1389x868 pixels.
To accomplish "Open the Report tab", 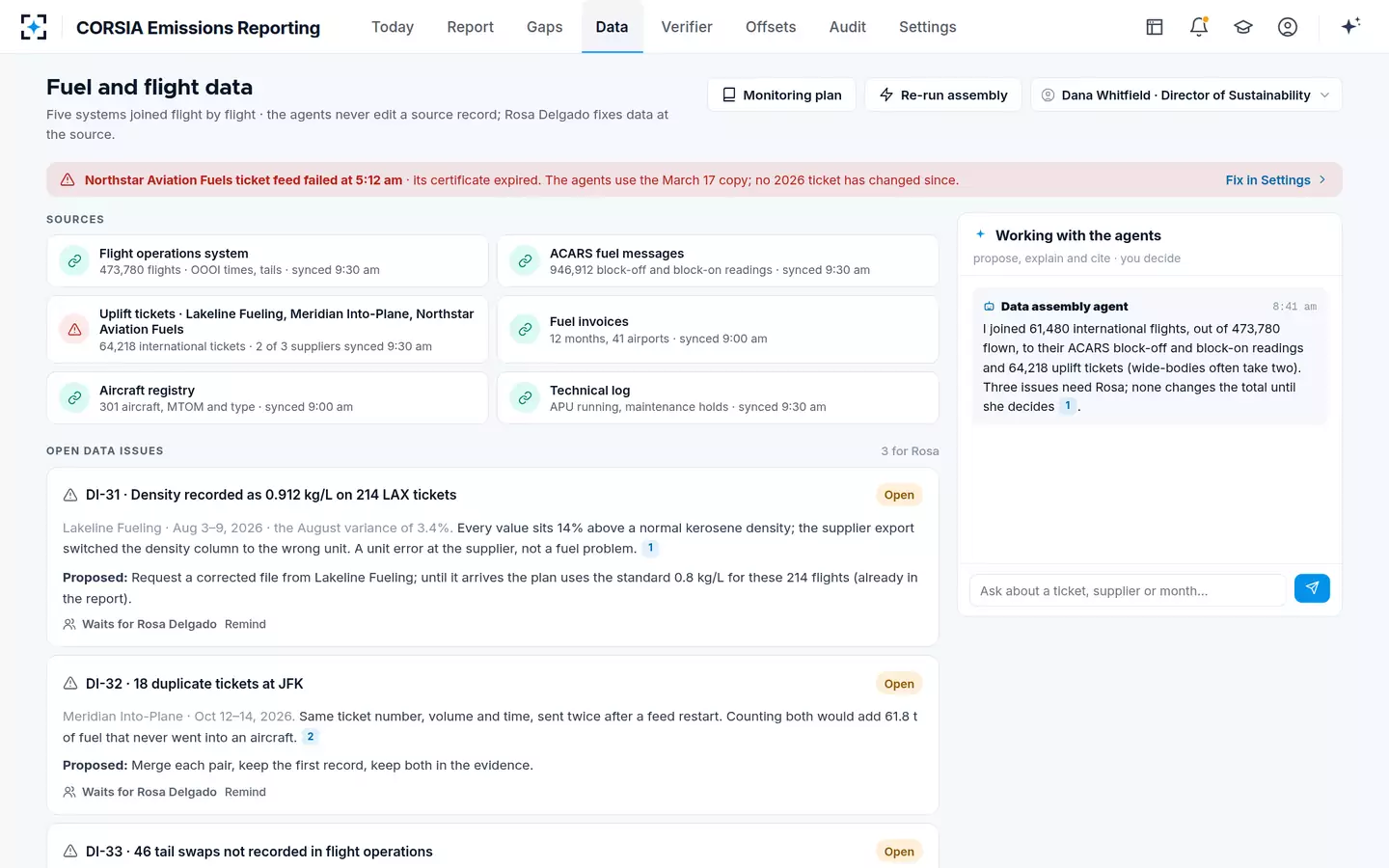I will (x=471, y=27).
